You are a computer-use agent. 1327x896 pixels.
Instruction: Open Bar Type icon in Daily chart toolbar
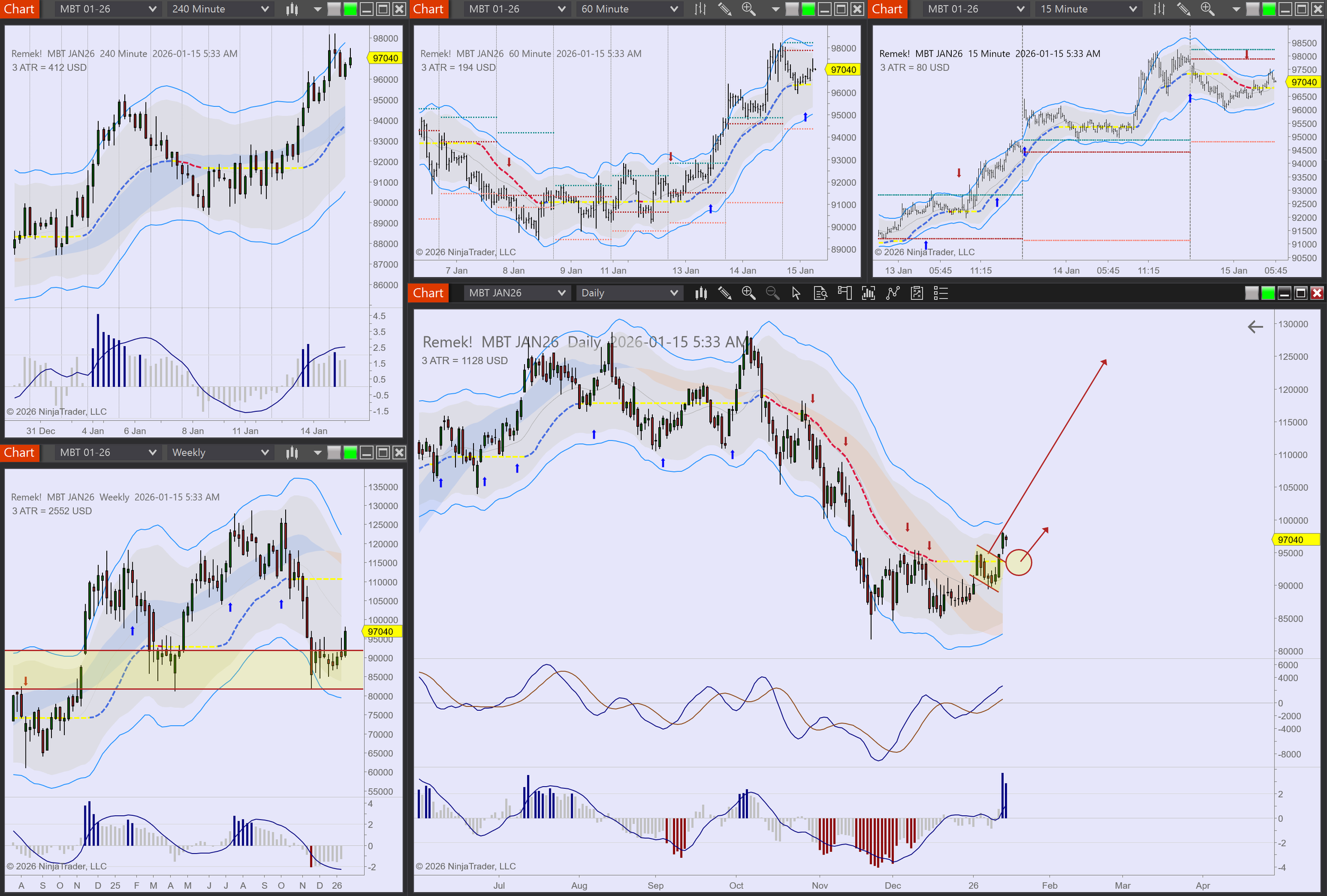(x=701, y=294)
